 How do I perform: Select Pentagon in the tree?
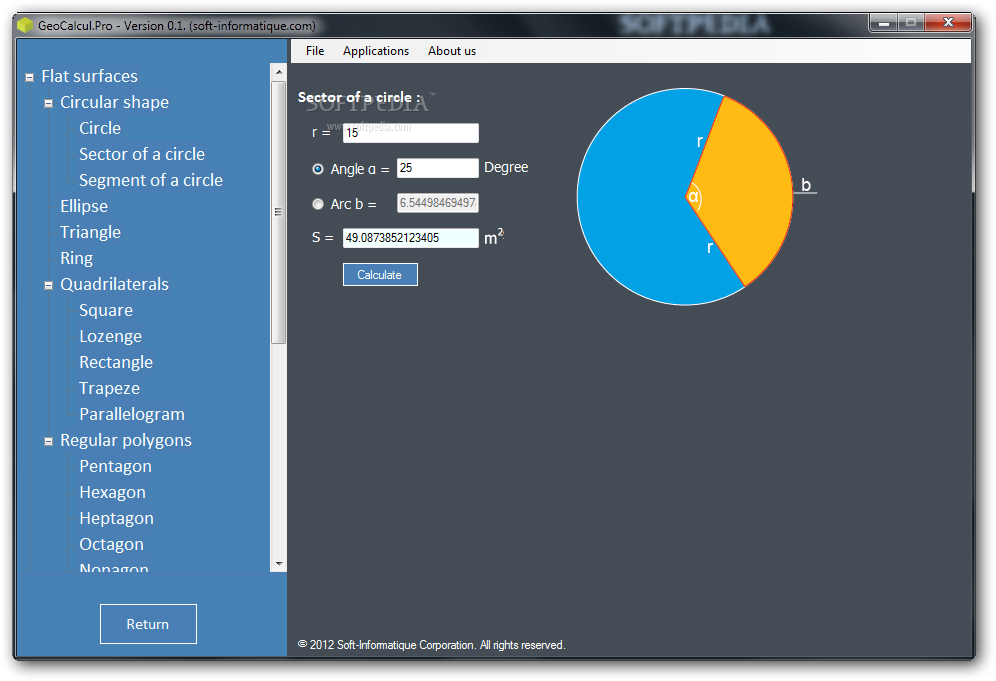click(115, 467)
